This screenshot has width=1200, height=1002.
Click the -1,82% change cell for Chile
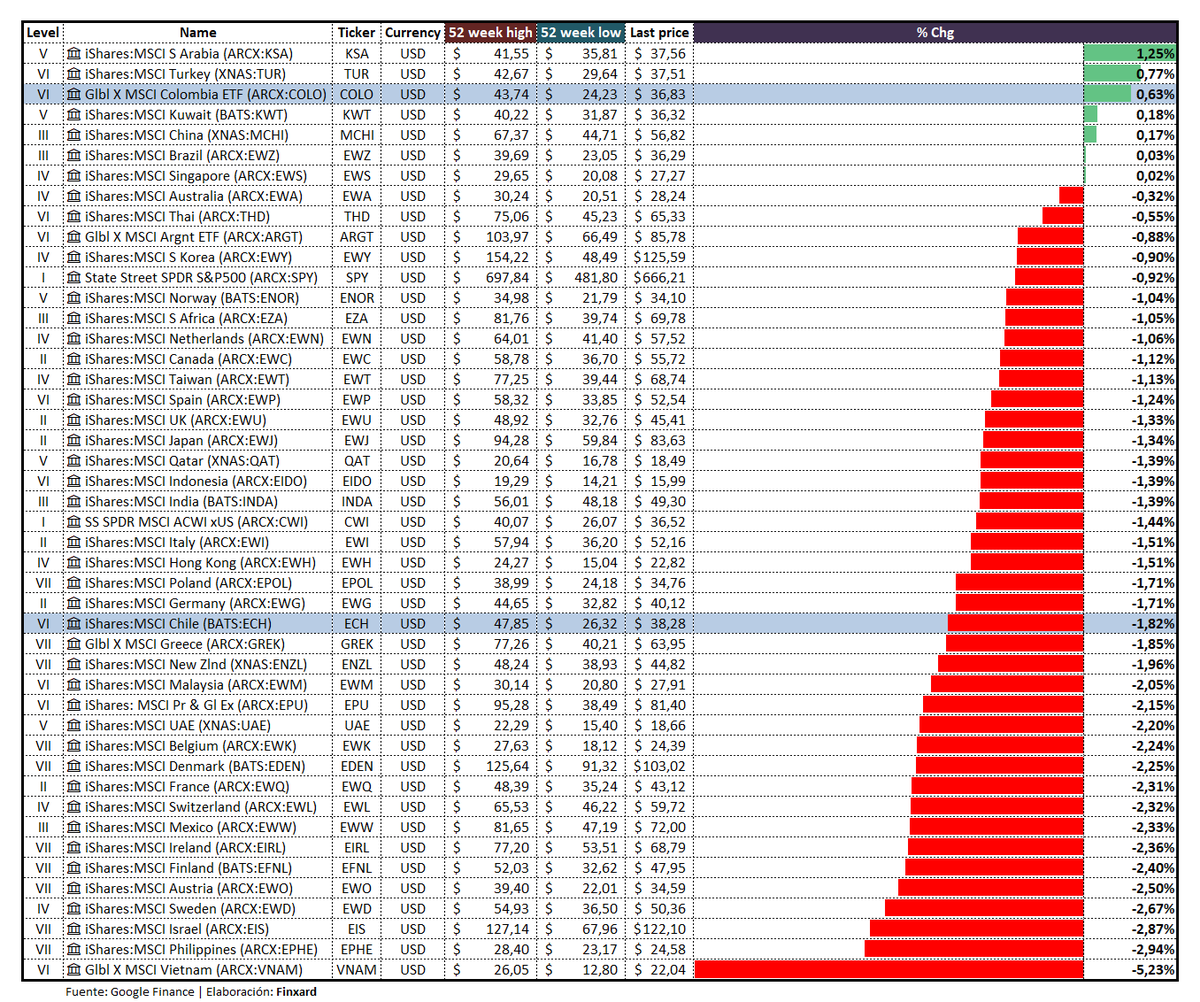pyautogui.click(x=935, y=623)
